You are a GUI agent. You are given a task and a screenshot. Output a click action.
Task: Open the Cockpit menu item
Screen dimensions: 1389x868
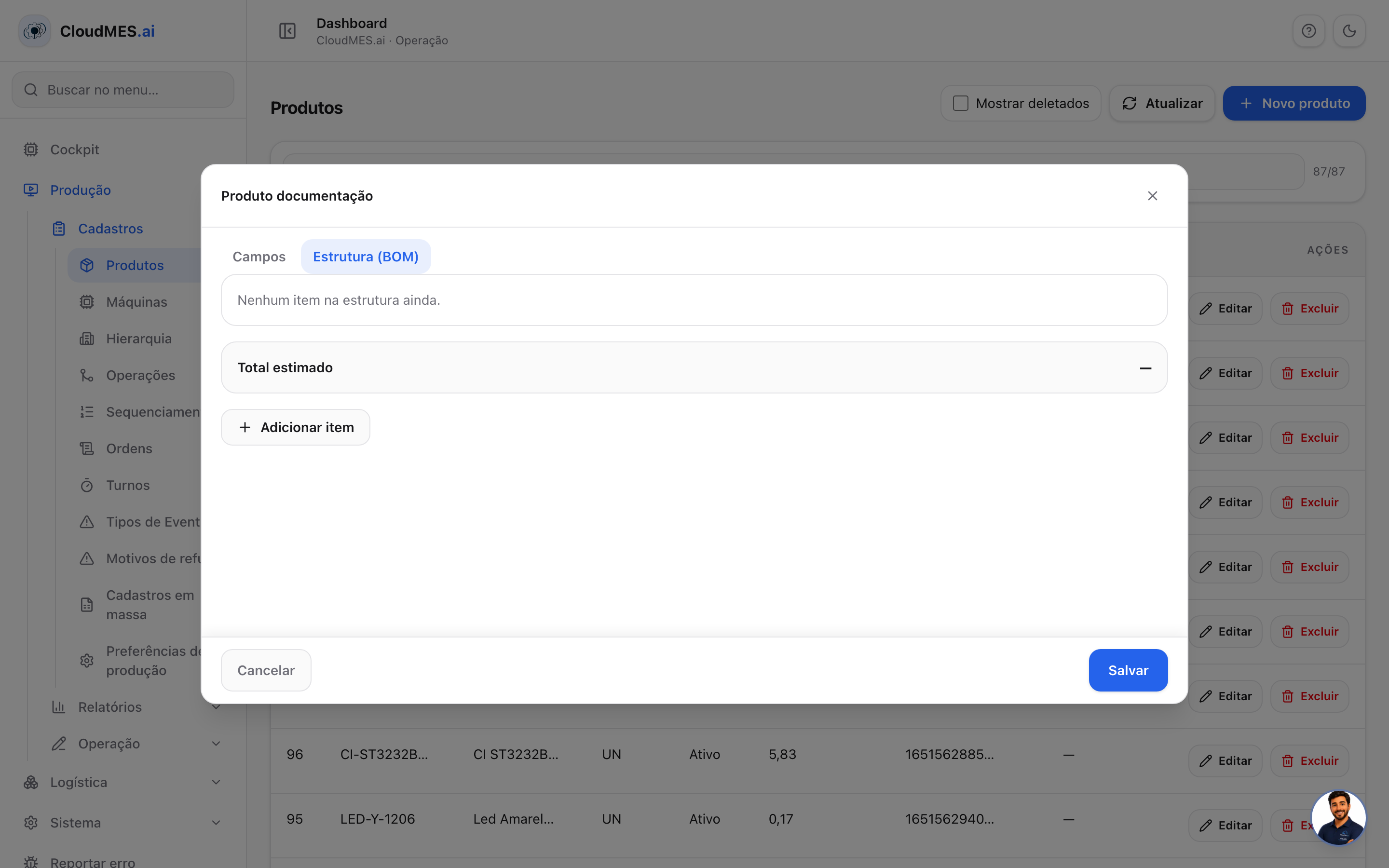pyautogui.click(x=75, y=149)
